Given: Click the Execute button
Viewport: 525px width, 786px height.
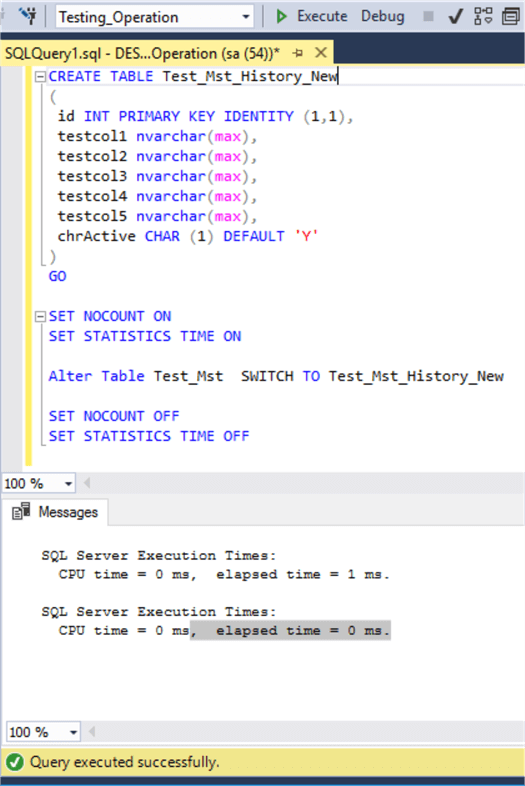Looking at the screenshot, I should pyautogui.click(x=311, y=17).
